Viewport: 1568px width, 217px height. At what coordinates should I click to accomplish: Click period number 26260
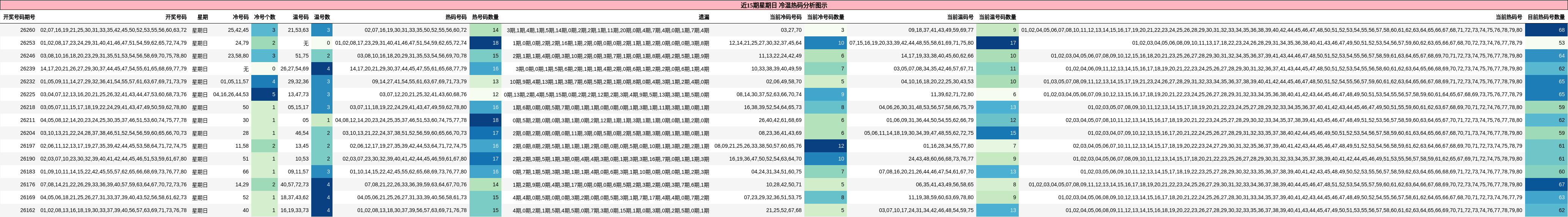click(x=27, y=30)
